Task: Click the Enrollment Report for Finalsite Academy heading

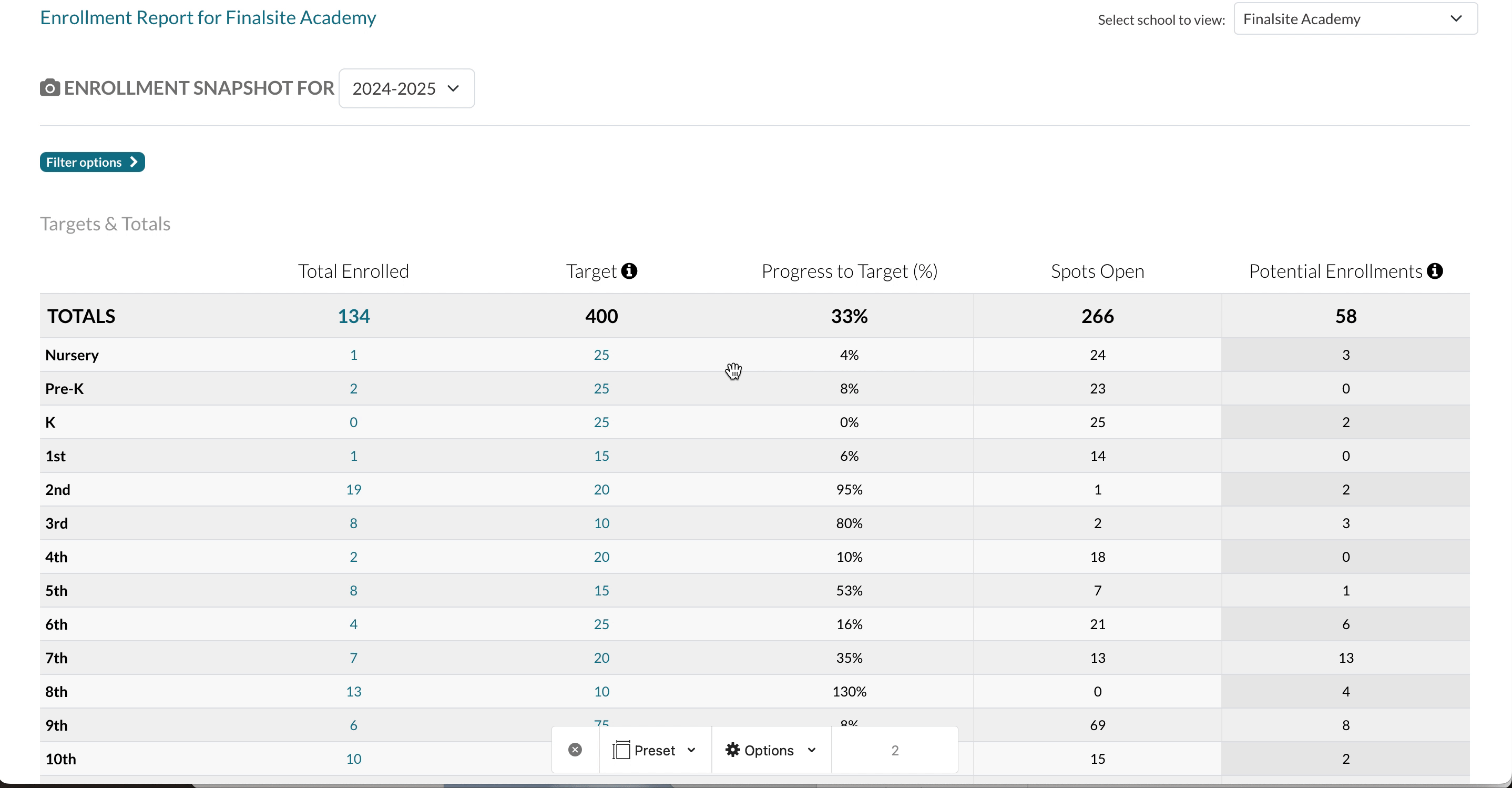Action: click(208, 17)
